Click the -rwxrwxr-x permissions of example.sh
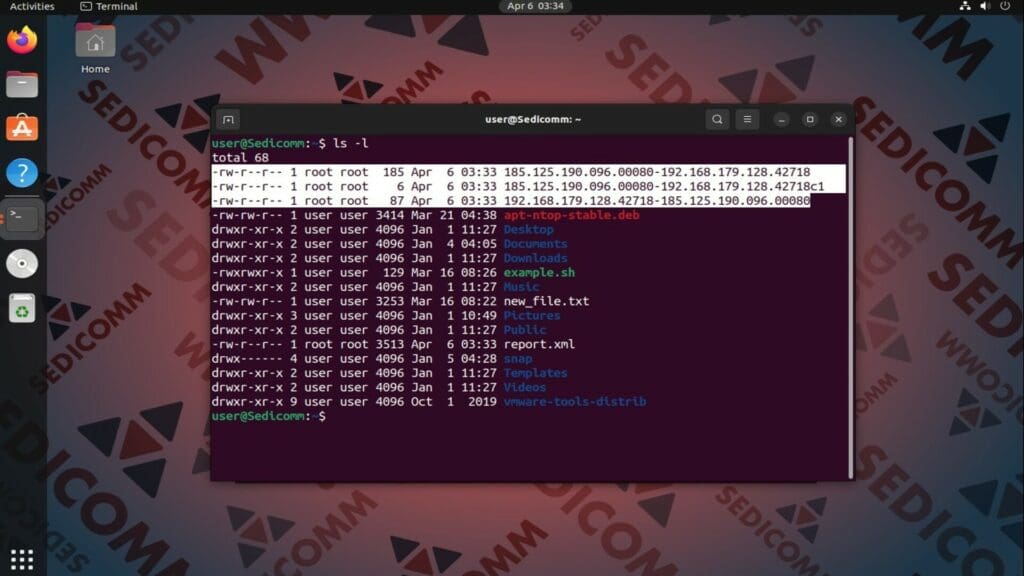Image resolution: width=1024 pixels, height=576 pixels. click(x=247, y=272)
